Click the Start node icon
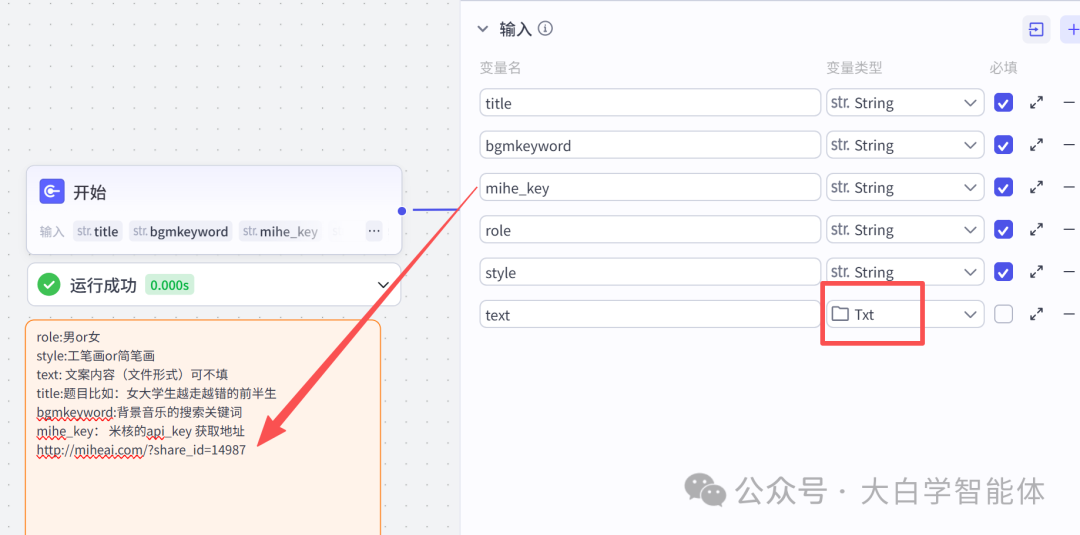 point(52,191)
